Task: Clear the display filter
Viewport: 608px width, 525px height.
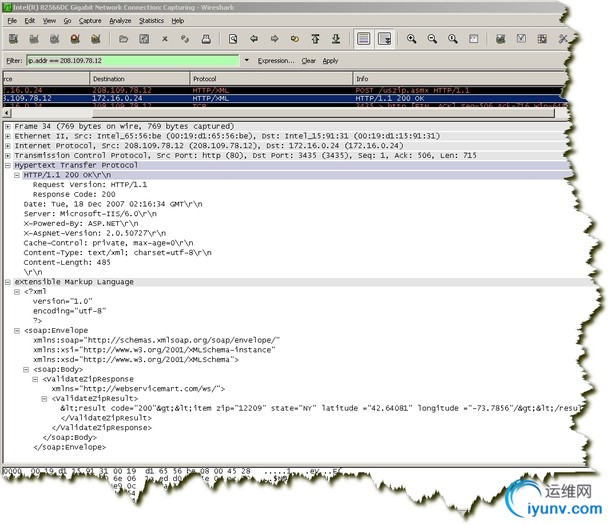Action: tap(309, 60)
